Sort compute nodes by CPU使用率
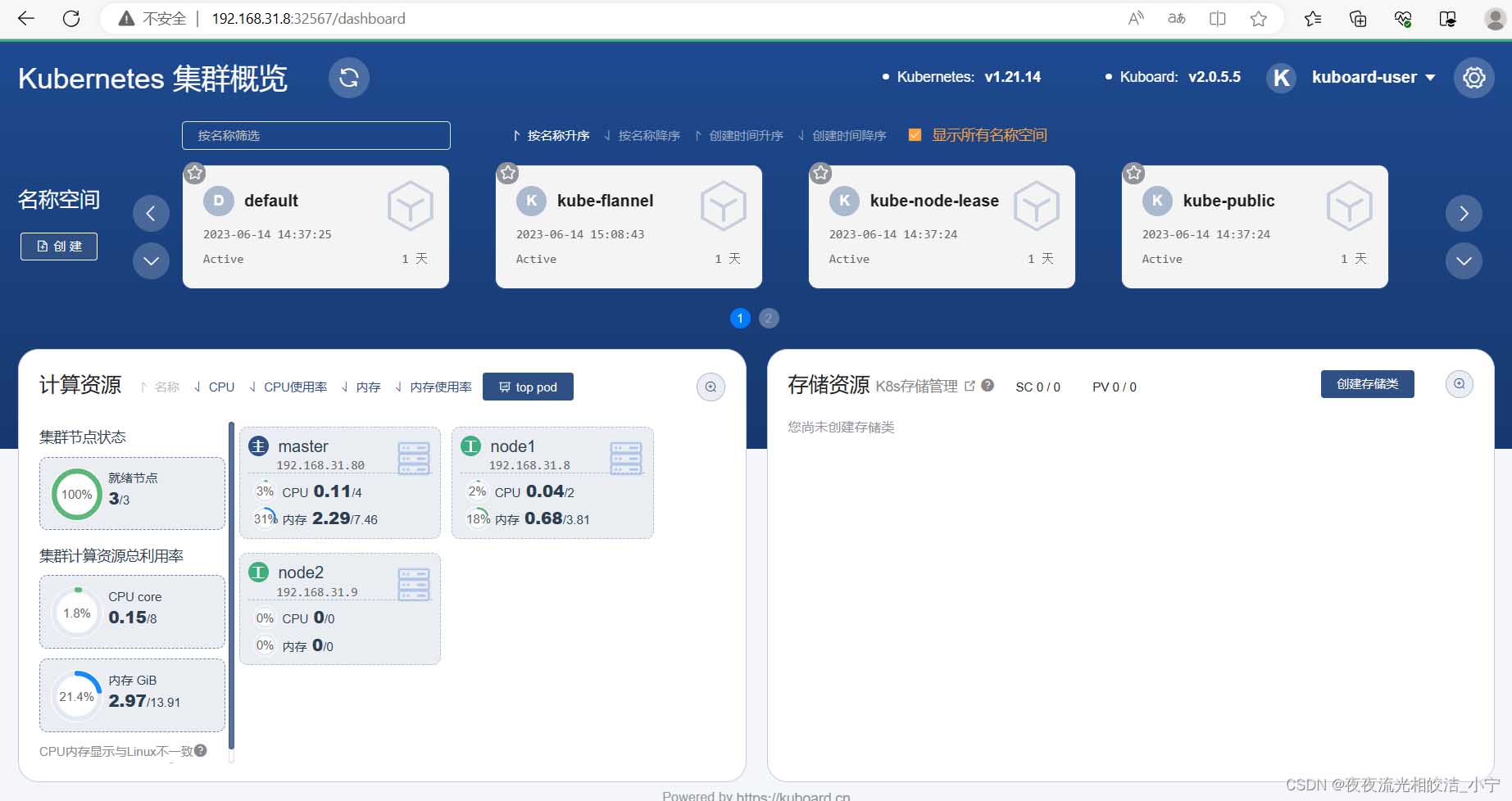This screenshot has width=1512, height=801. pyautogui.click(x=288, y=387)
